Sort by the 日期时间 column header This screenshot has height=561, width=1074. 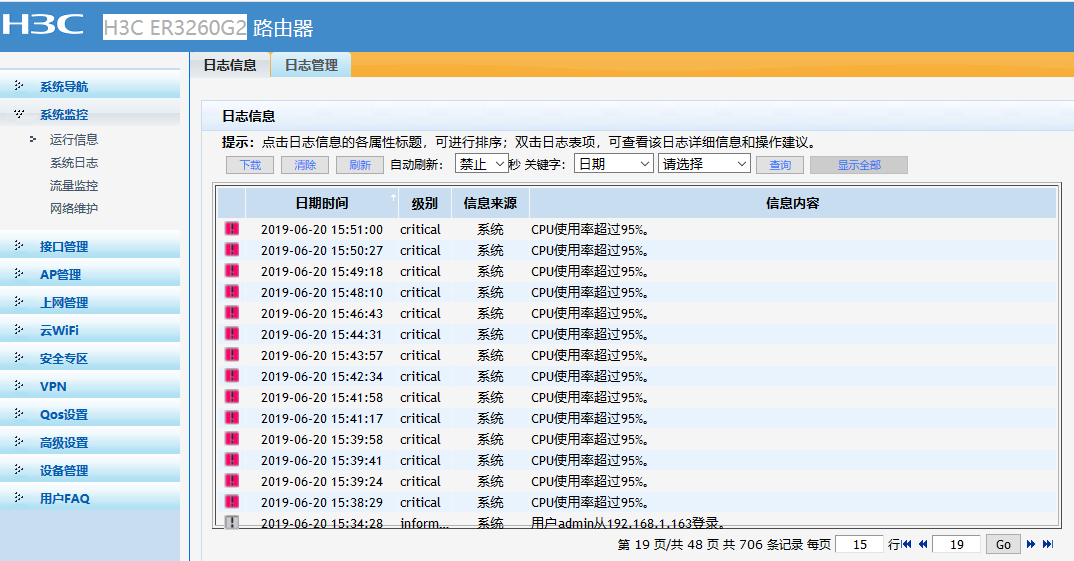pos(322,203)
